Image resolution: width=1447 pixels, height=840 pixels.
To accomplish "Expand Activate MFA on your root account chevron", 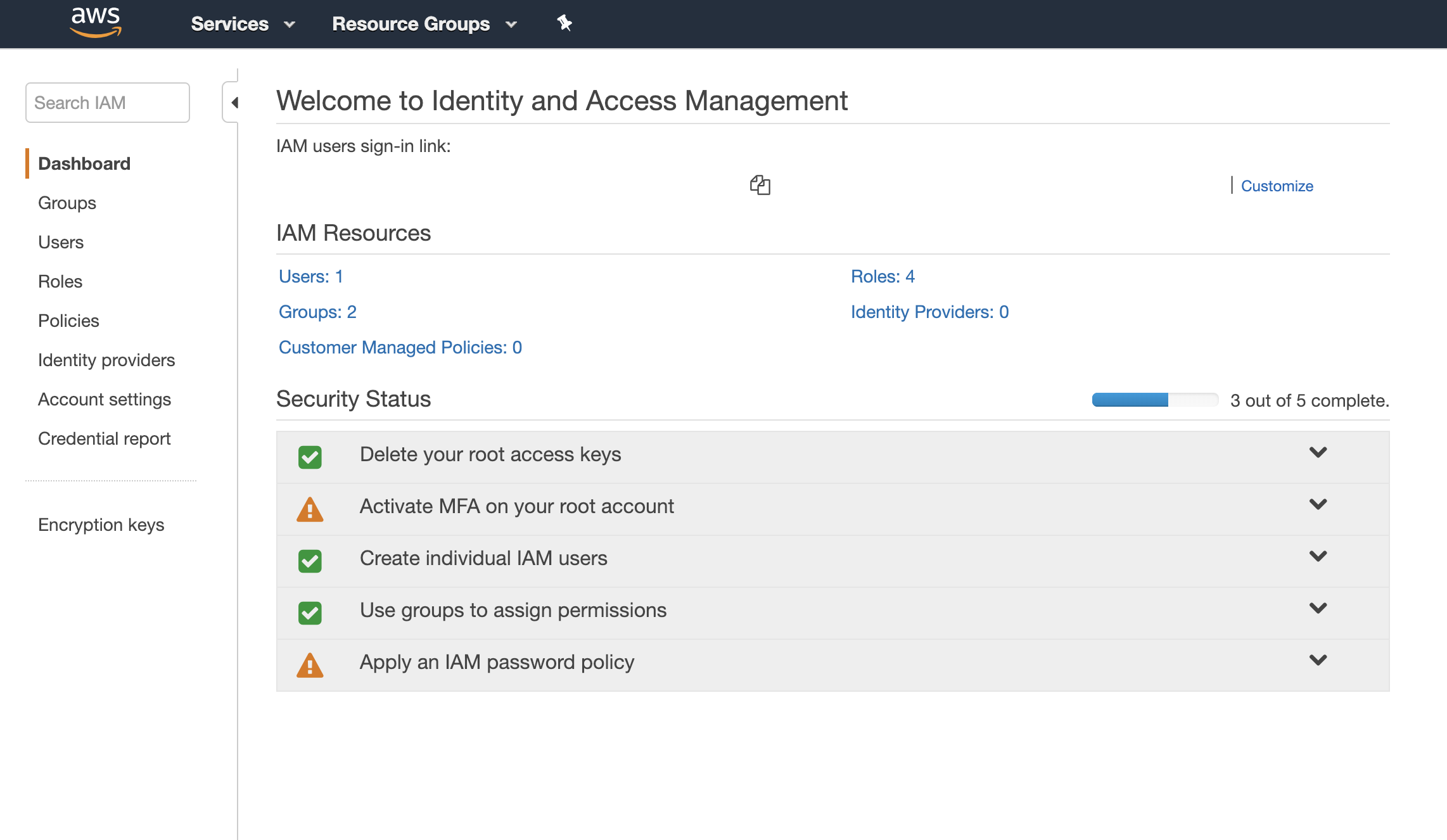I will click(x=1318, y=504).
